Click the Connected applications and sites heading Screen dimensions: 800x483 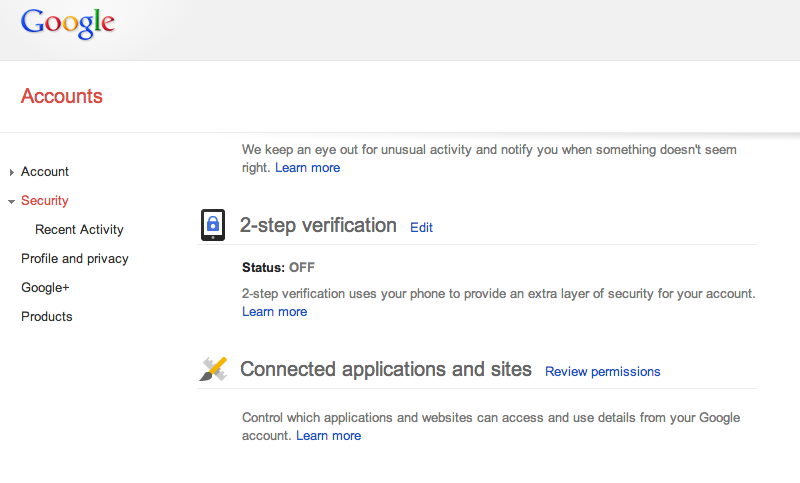coord(386,369)
